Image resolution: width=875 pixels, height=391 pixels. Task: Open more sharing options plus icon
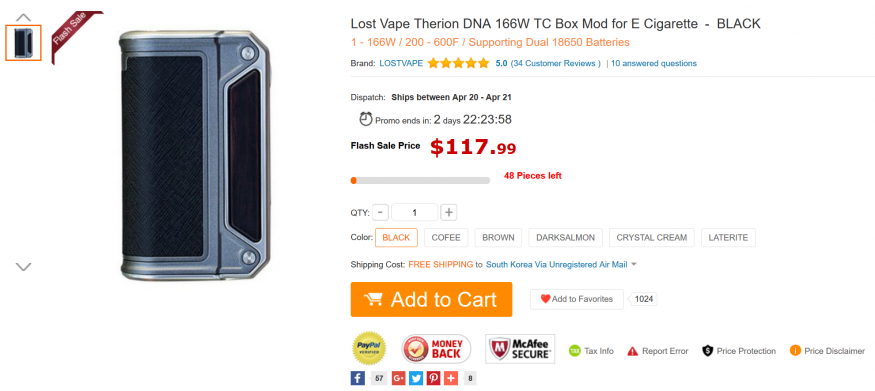[451, 378]
